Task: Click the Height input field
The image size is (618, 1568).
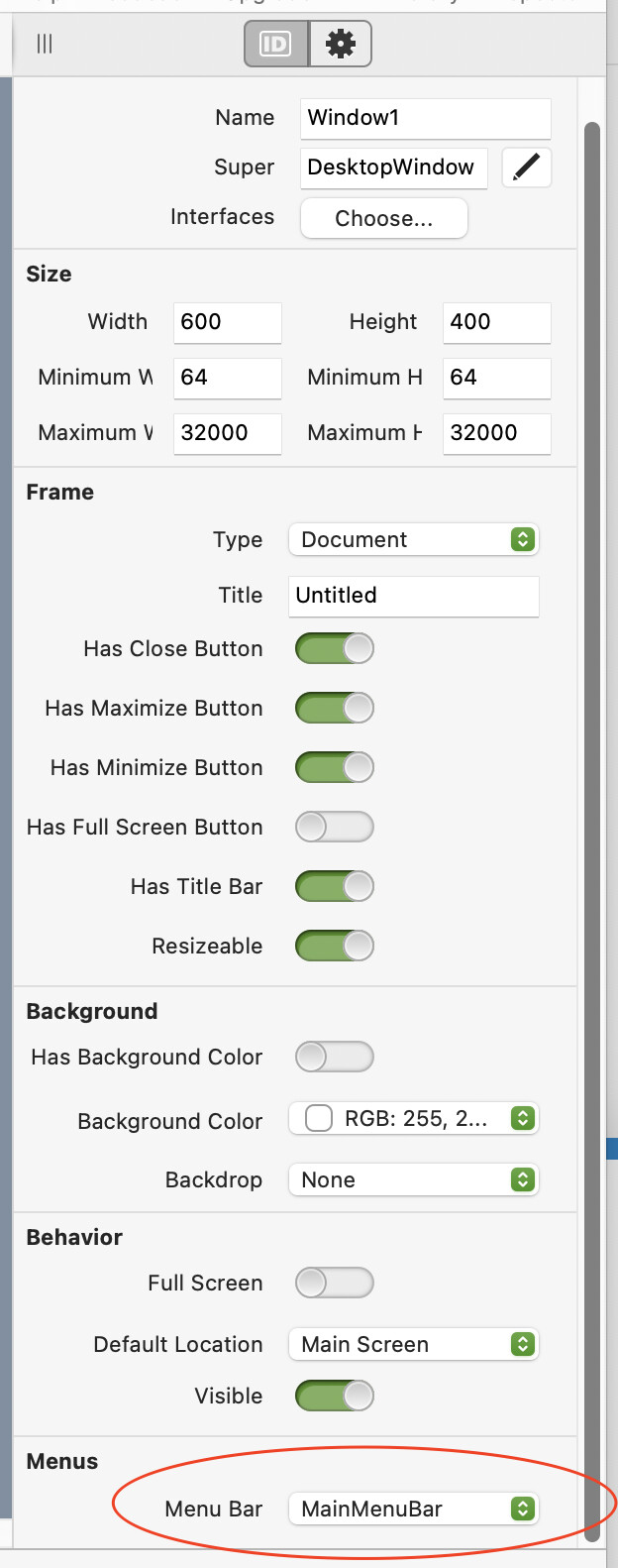Action: click(x=496, y=322)
